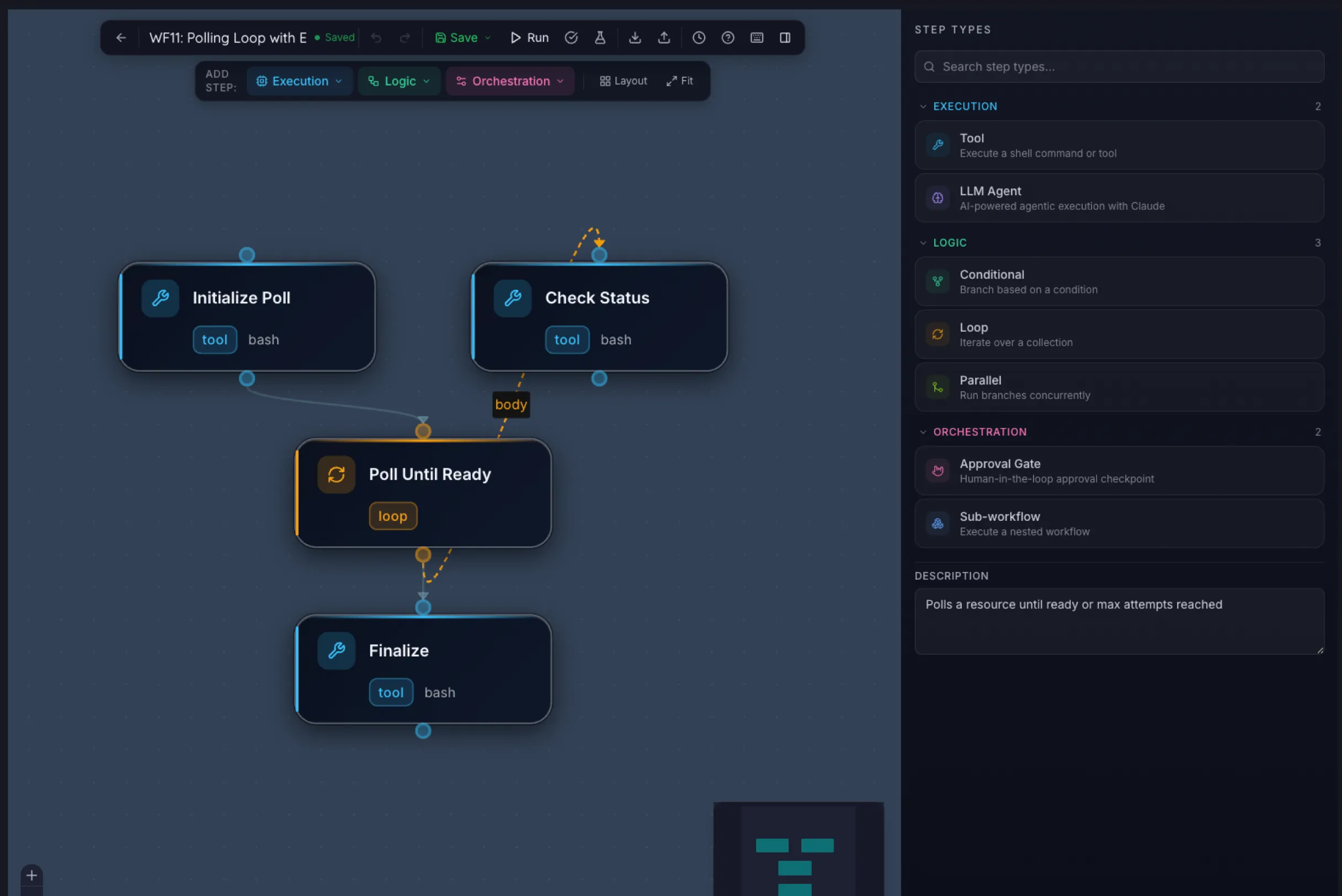Select the Parallel step type

pyautogui.click(x=1119, y=387)
